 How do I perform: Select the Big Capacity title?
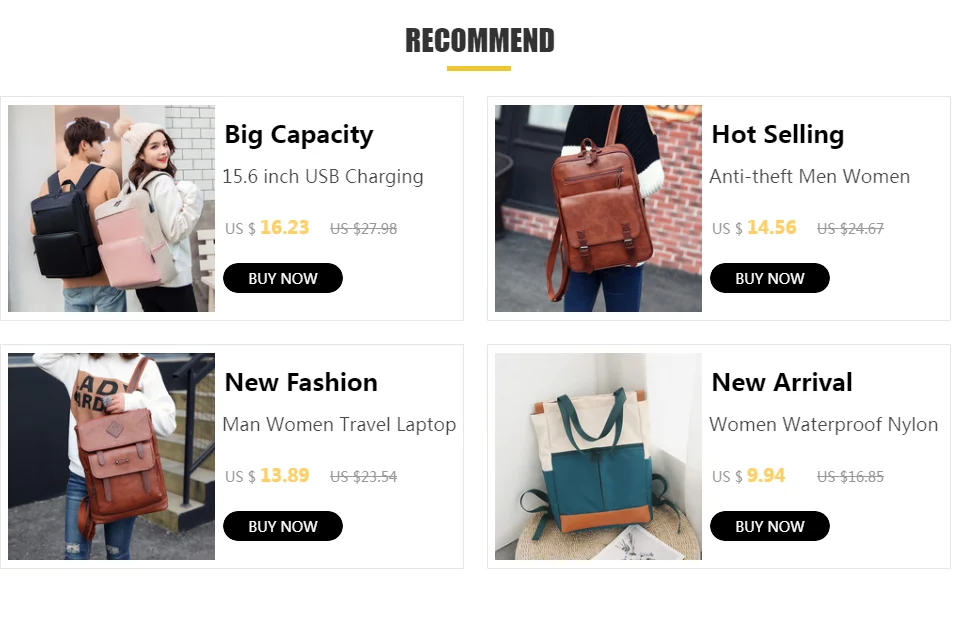299,135
